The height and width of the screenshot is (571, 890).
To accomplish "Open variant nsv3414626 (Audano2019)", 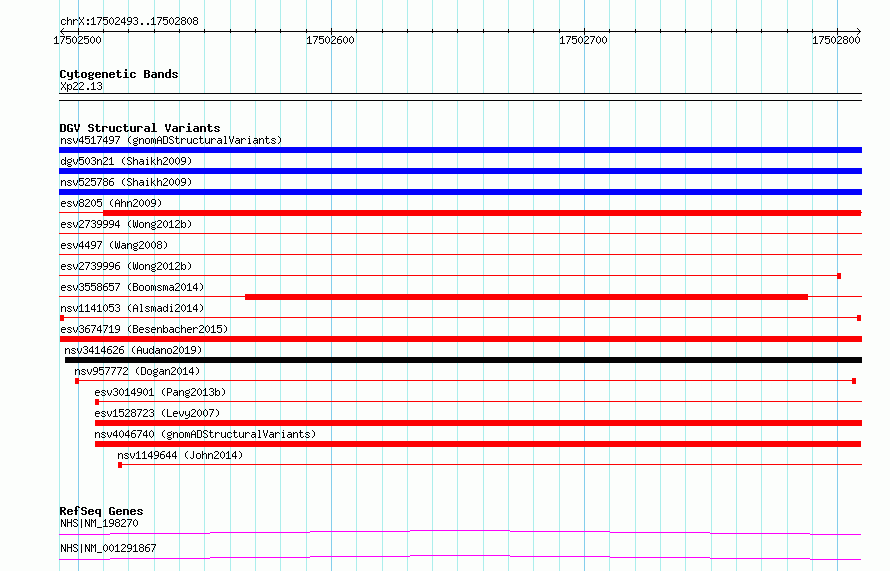I will point(133,350).
